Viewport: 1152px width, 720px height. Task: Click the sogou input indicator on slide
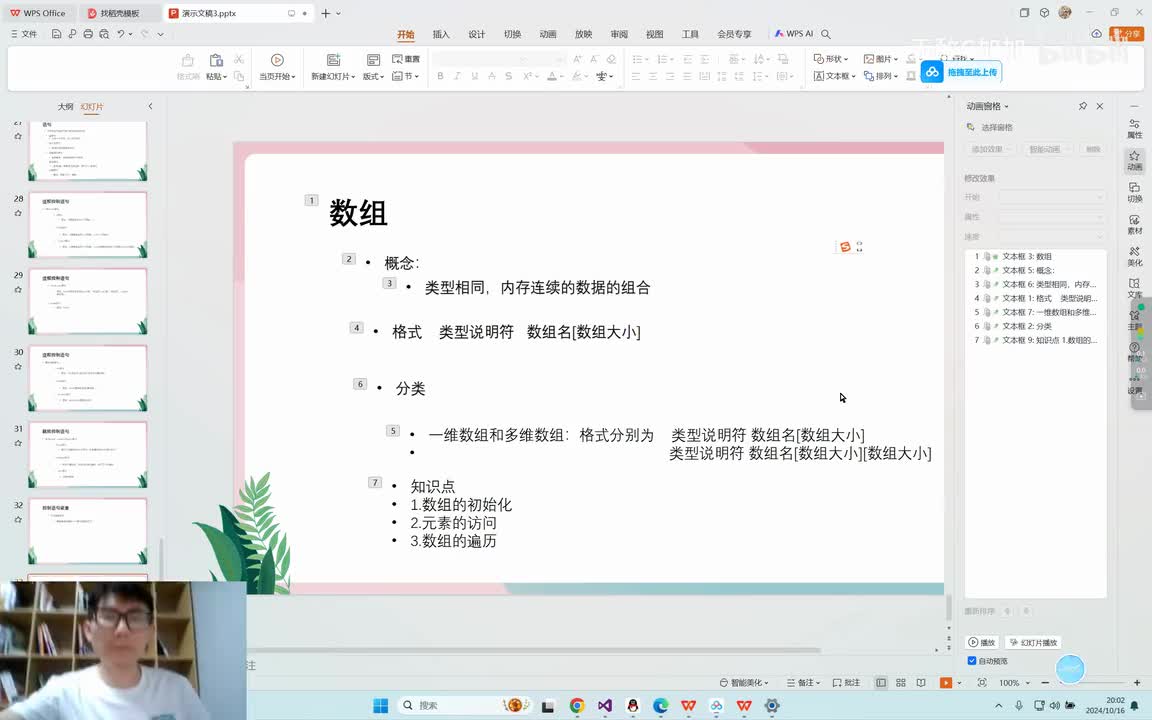845,247
